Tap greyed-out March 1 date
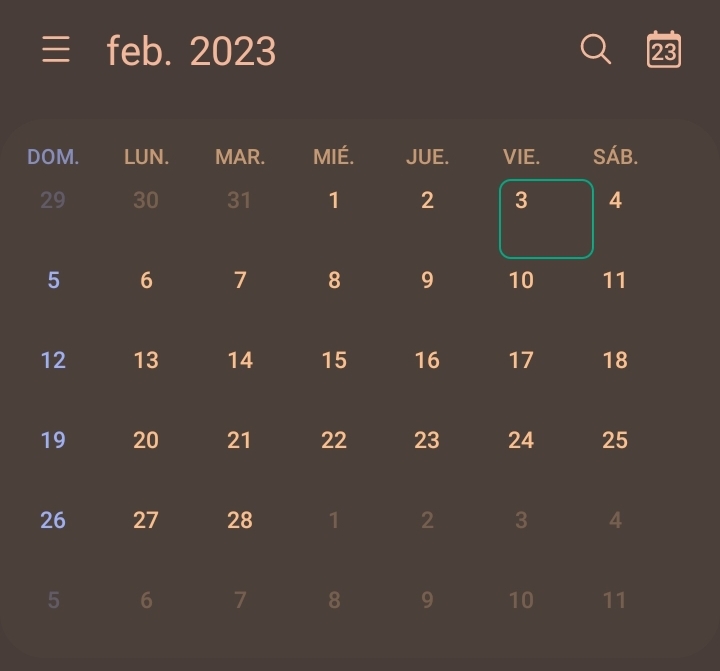 (x=334, y=520)
